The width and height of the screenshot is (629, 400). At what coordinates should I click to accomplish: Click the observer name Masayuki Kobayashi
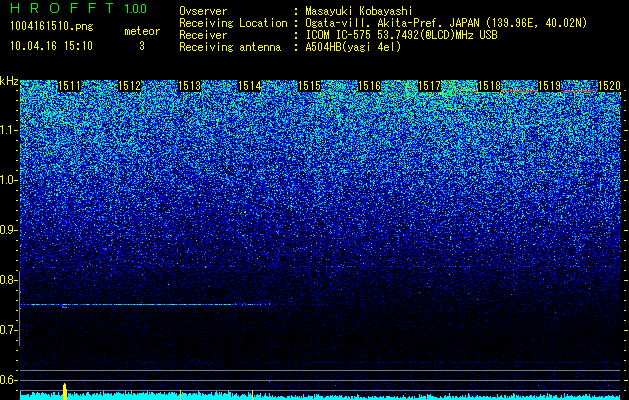pos(359,12)
